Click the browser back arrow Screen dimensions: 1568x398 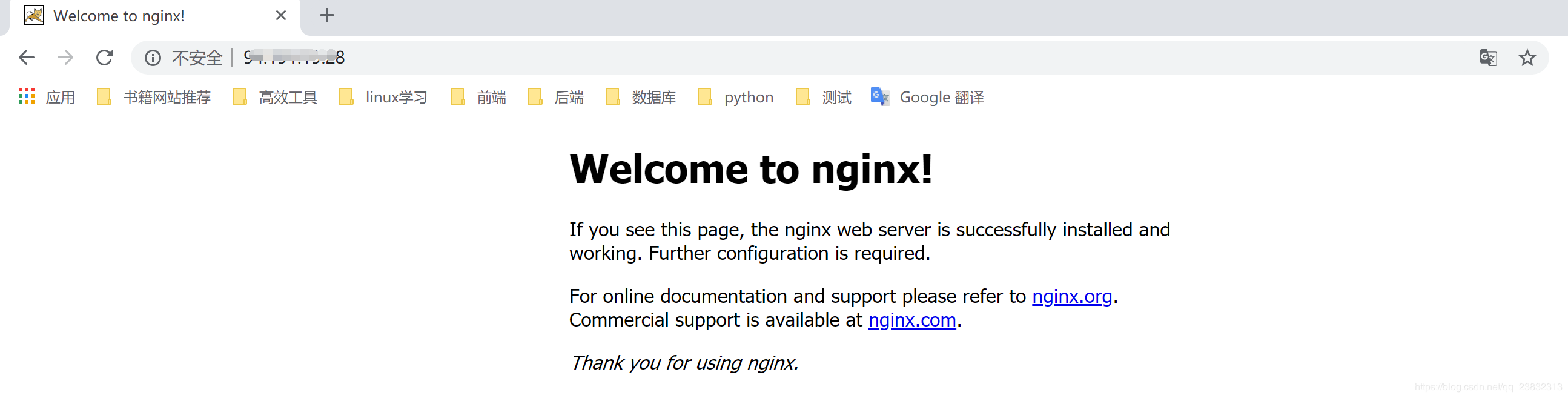point(27,58)
